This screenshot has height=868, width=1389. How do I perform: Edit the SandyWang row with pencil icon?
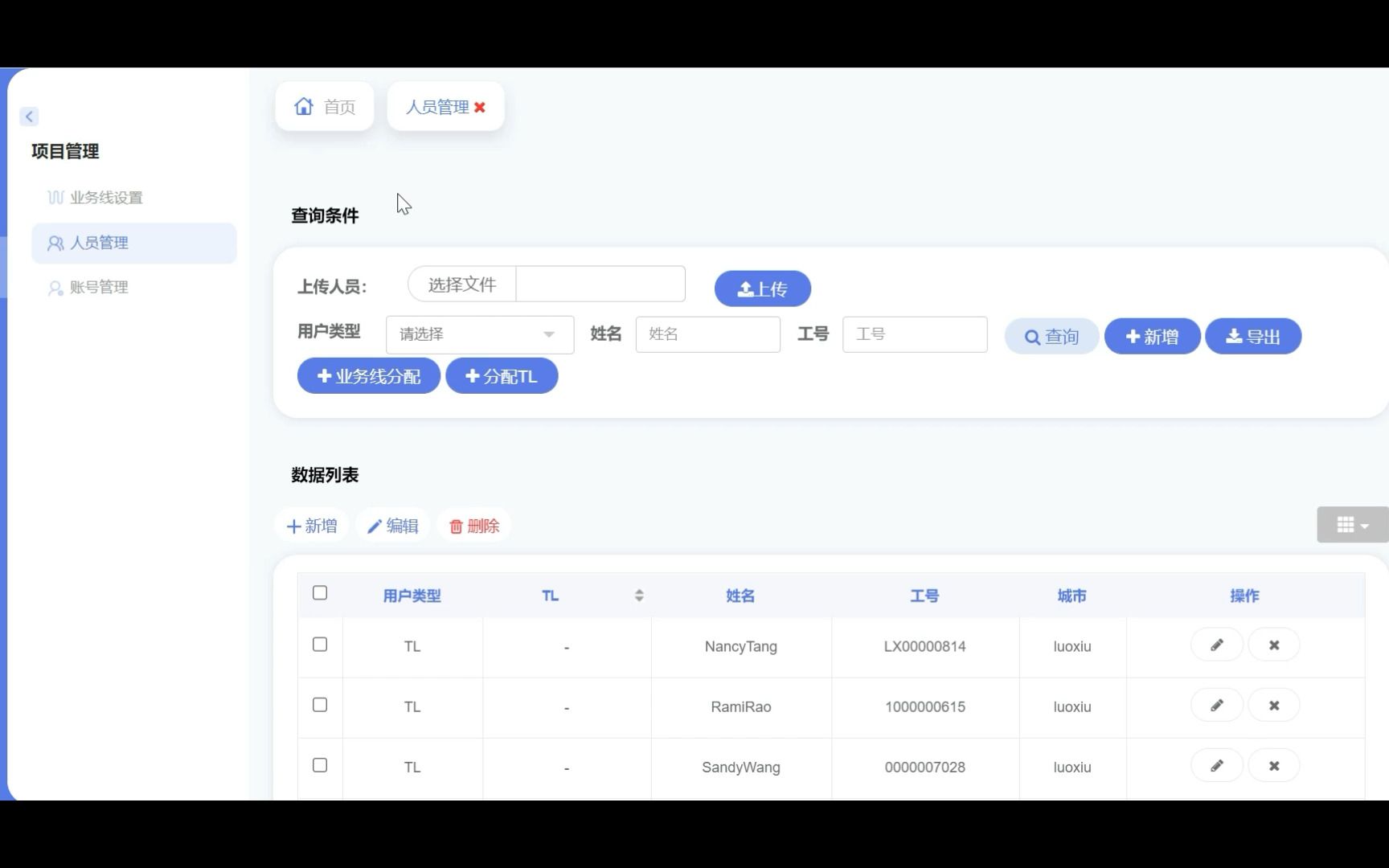click(1217, 766)
